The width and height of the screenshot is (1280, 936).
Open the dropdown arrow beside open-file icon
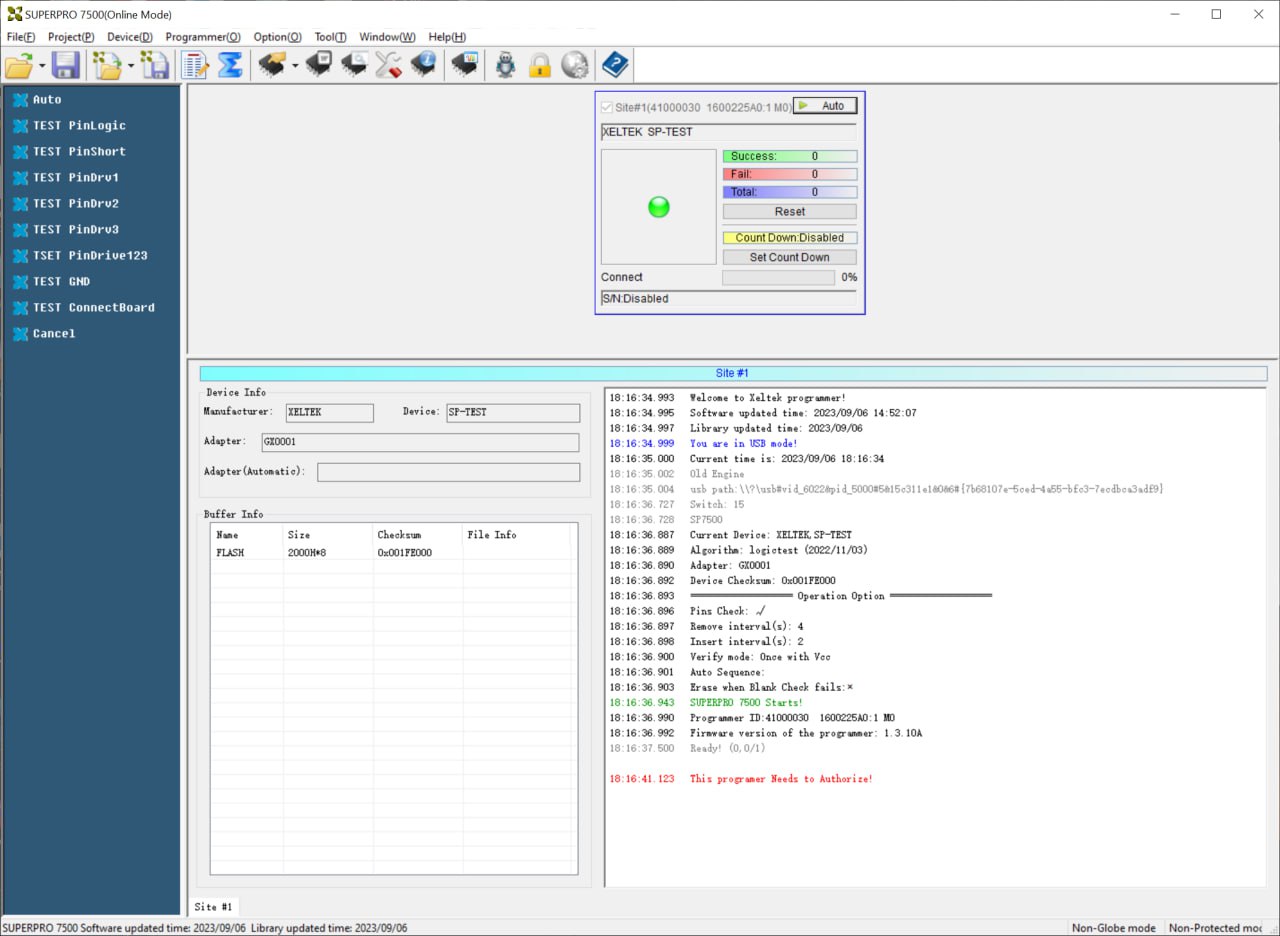(x=43, y=66)
